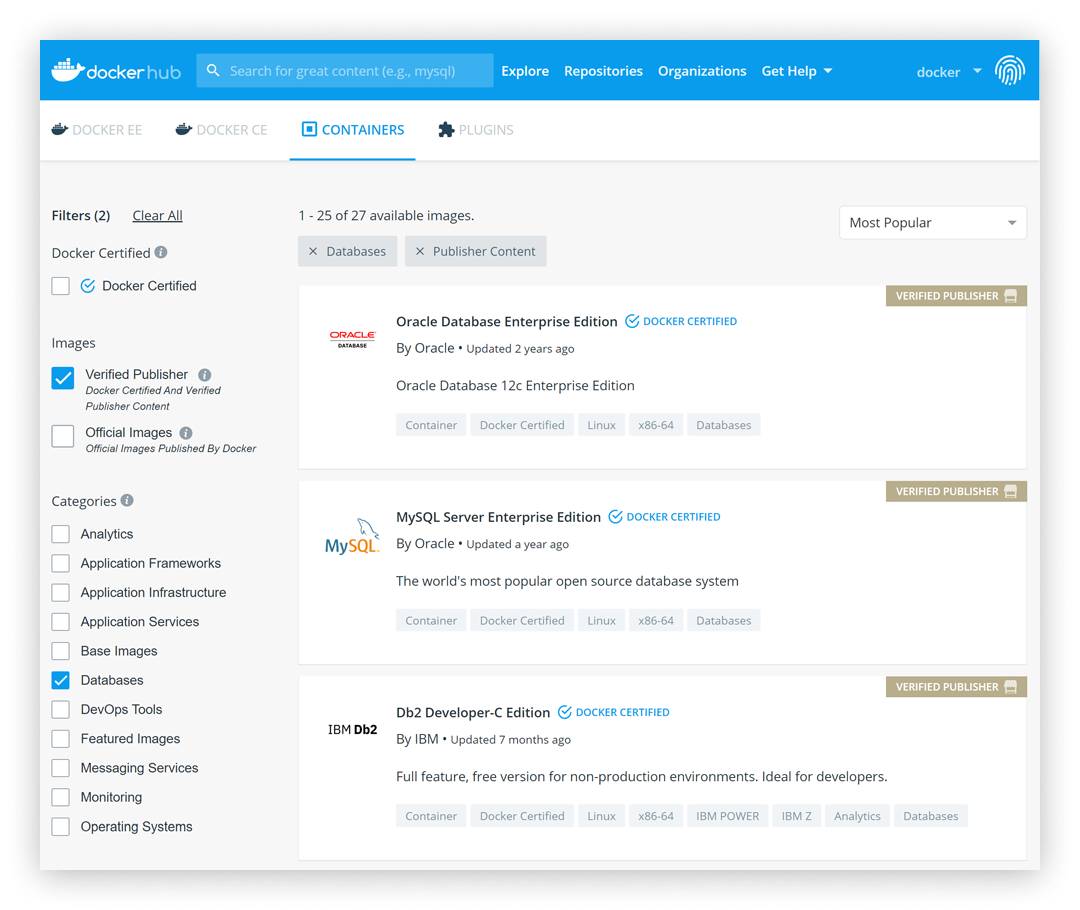Check the DevOps Tools category
The width and height of the screenshot is (1080, 910).
pyautogui.click(x=61, y=710)
